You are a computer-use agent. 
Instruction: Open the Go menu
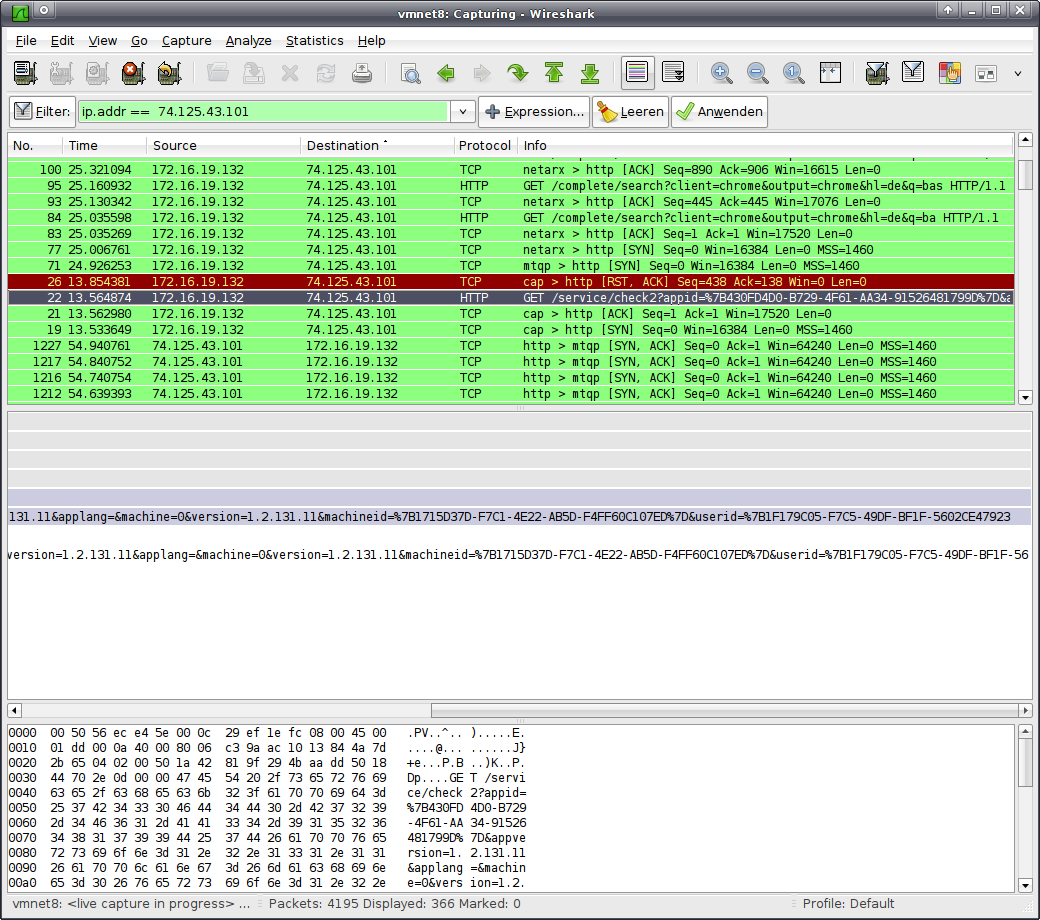click(139, 40)
